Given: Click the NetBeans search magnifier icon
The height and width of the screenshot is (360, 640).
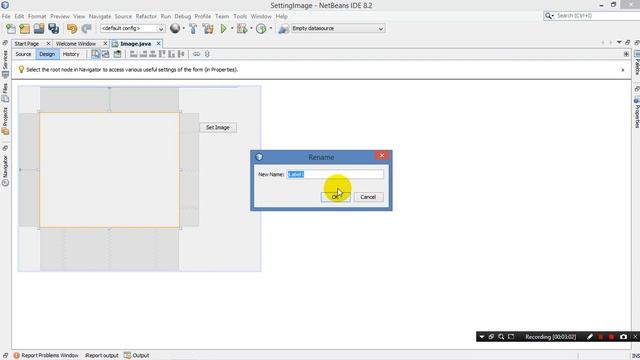Looking at the screenshot, I should (549, 16).
